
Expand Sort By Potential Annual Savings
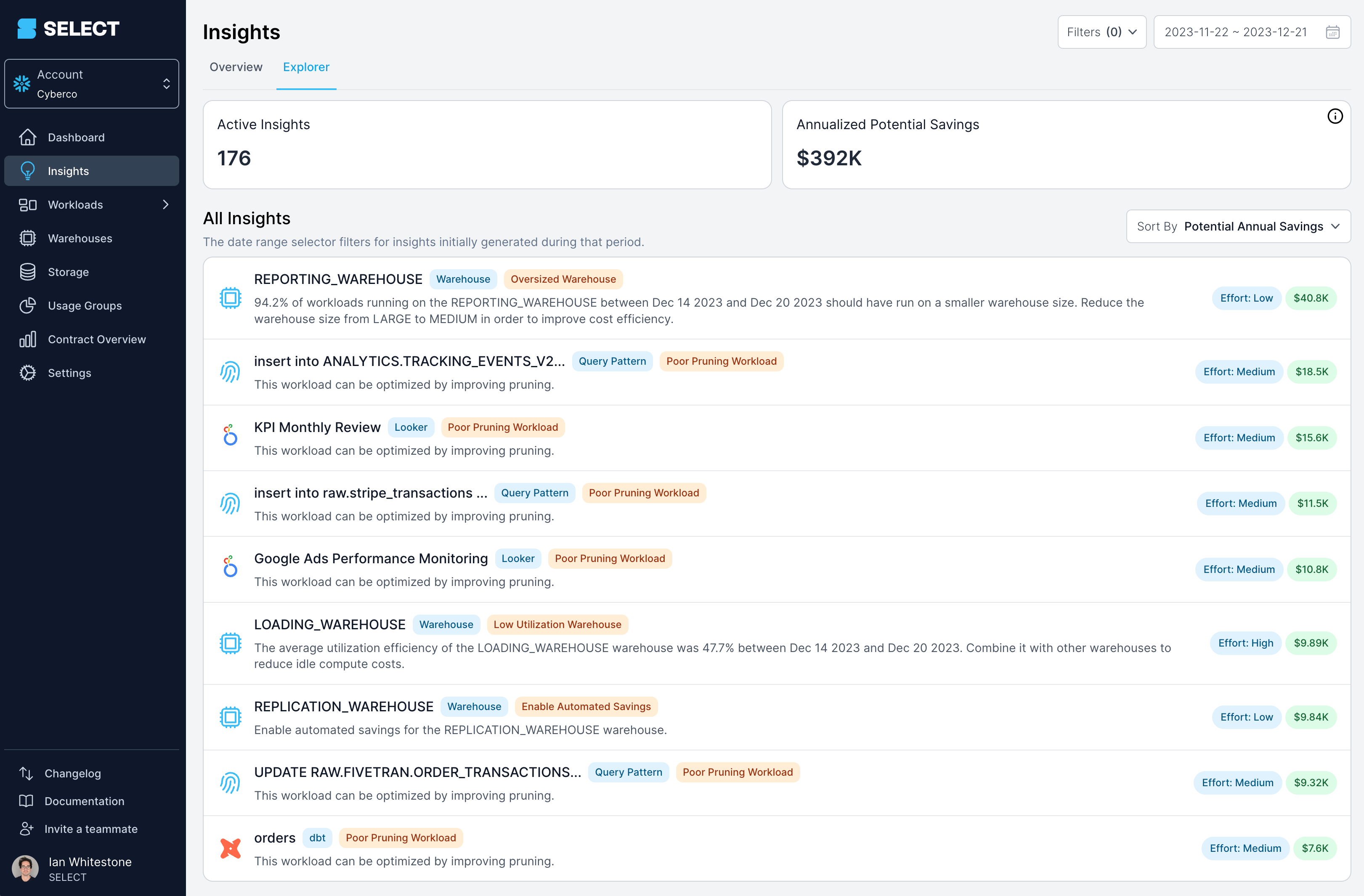click(1239, 226)
